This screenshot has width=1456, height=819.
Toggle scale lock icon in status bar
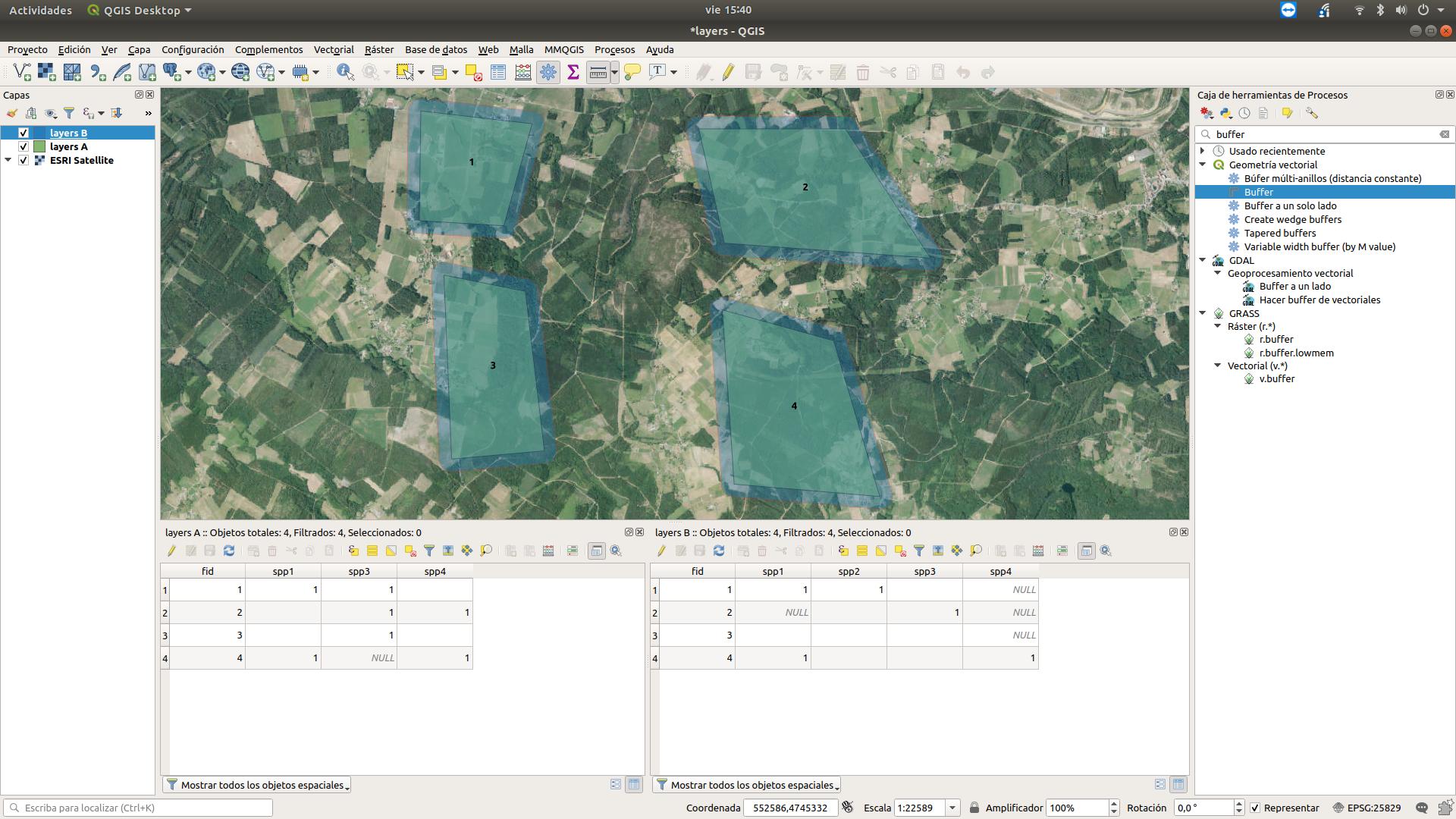(974, 808)
